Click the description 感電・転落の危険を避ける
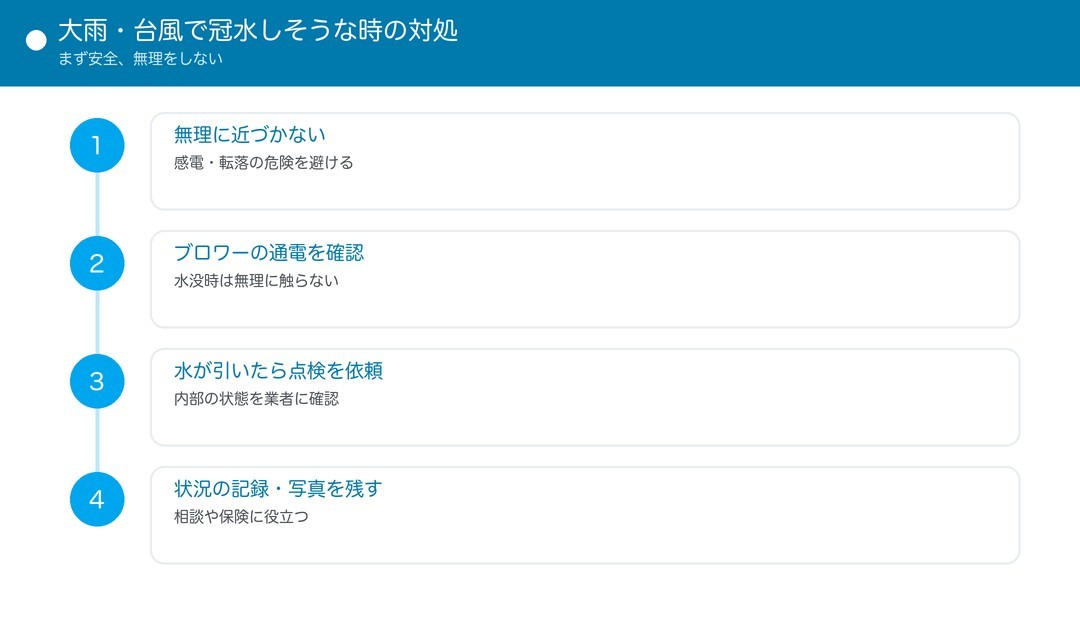 click(263, 163)
